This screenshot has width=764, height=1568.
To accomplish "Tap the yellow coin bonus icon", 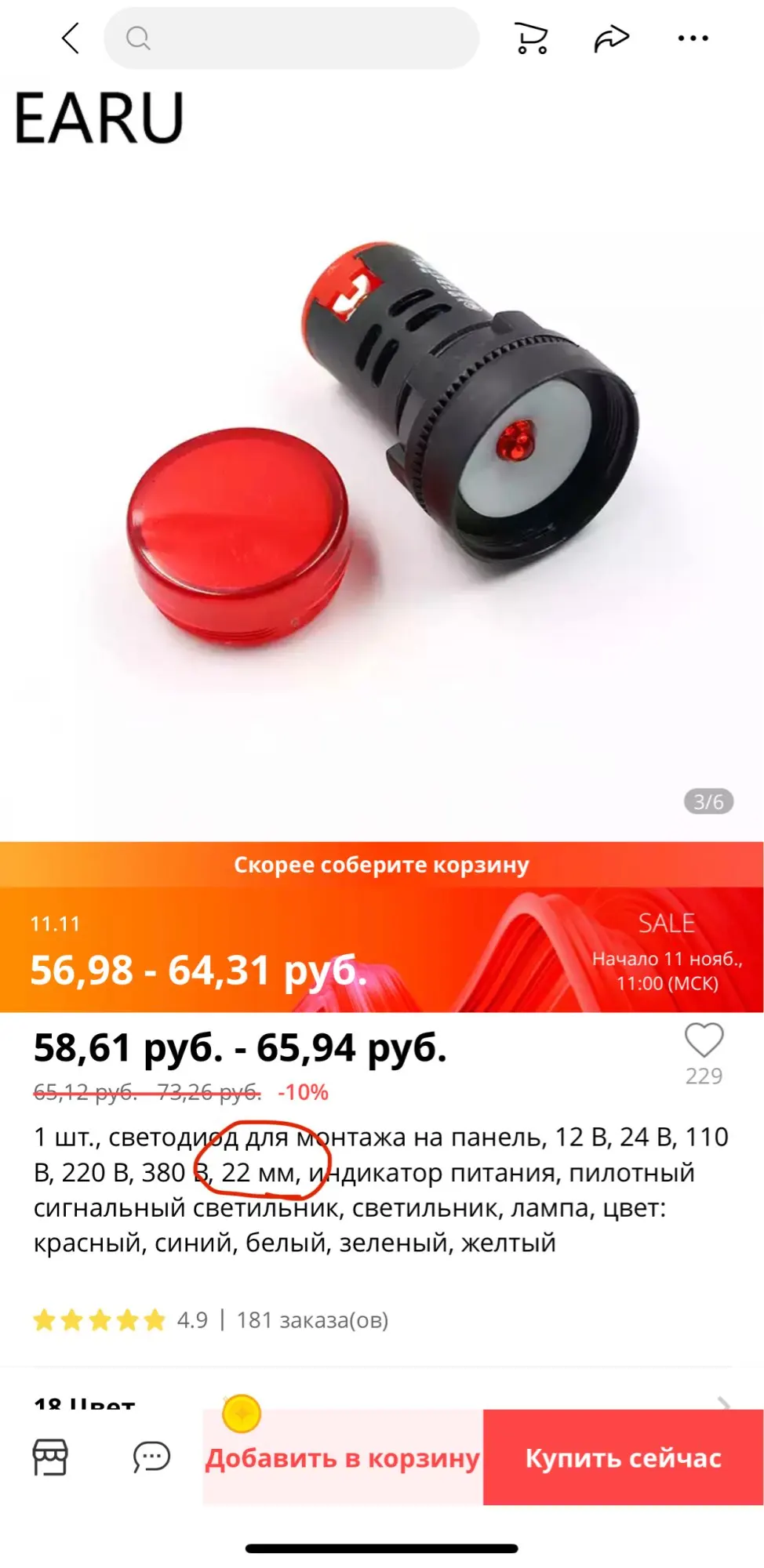I will click(x=242, y=1414).
